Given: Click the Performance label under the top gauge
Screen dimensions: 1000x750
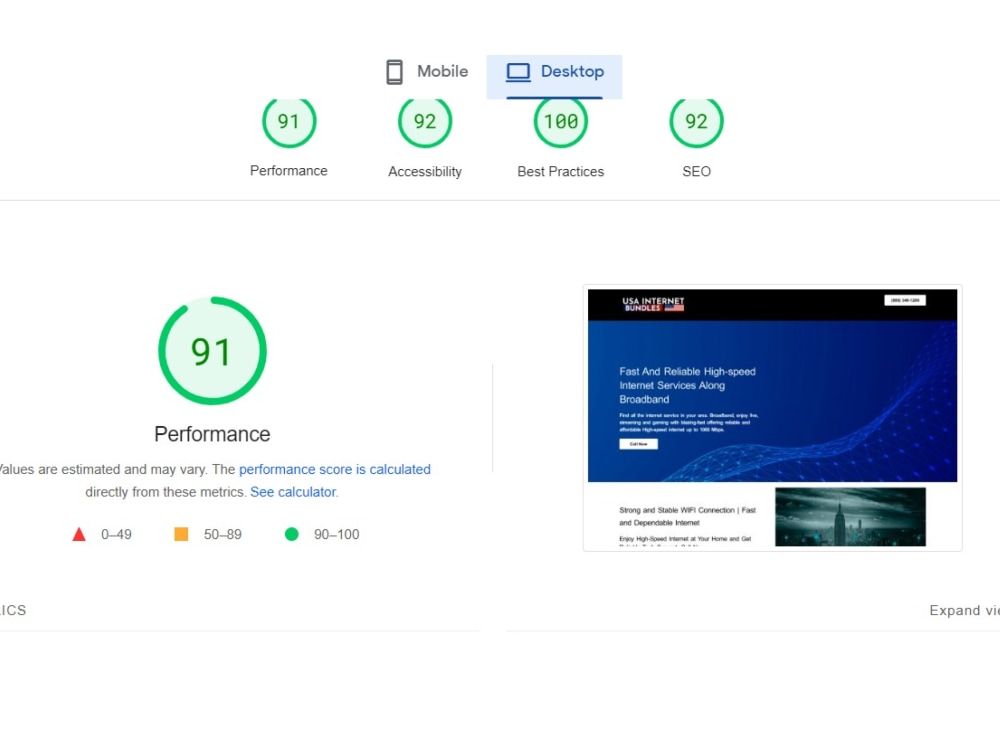Looking at the screenshot, I should click(289, 171).
